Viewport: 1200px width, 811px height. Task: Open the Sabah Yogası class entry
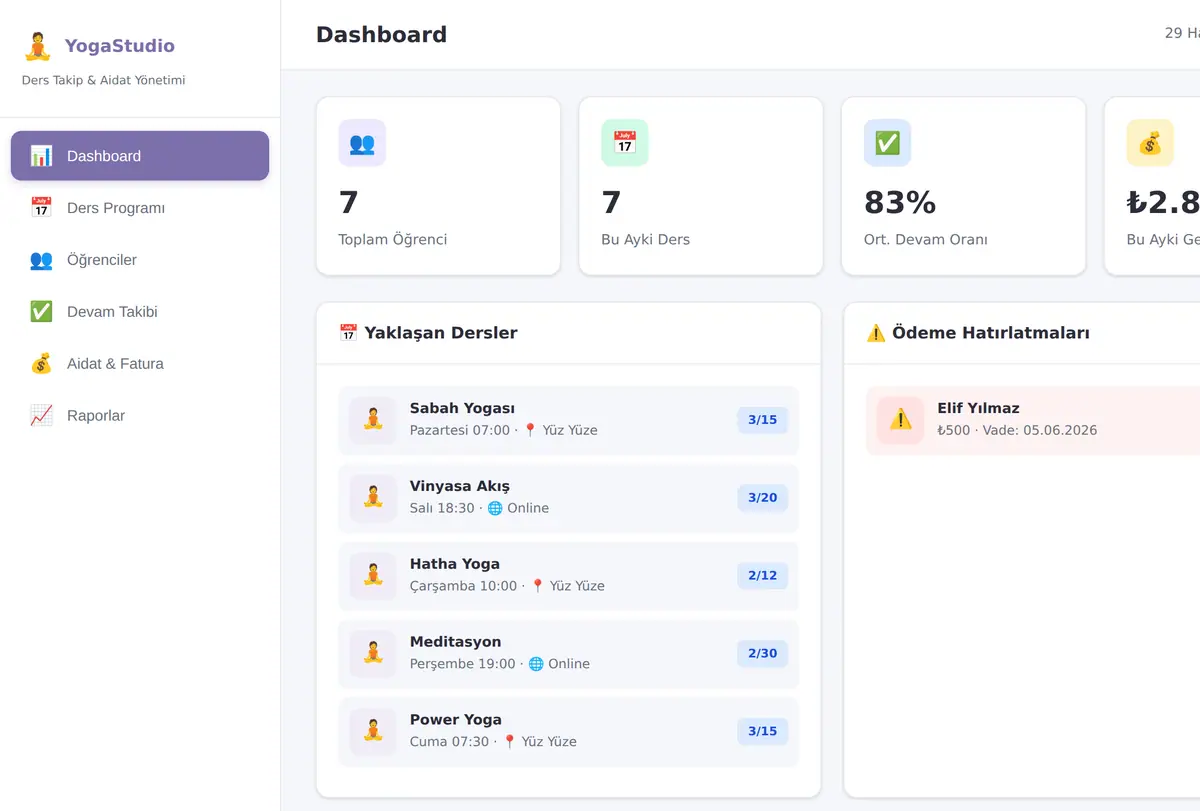(x=569, y=420)
